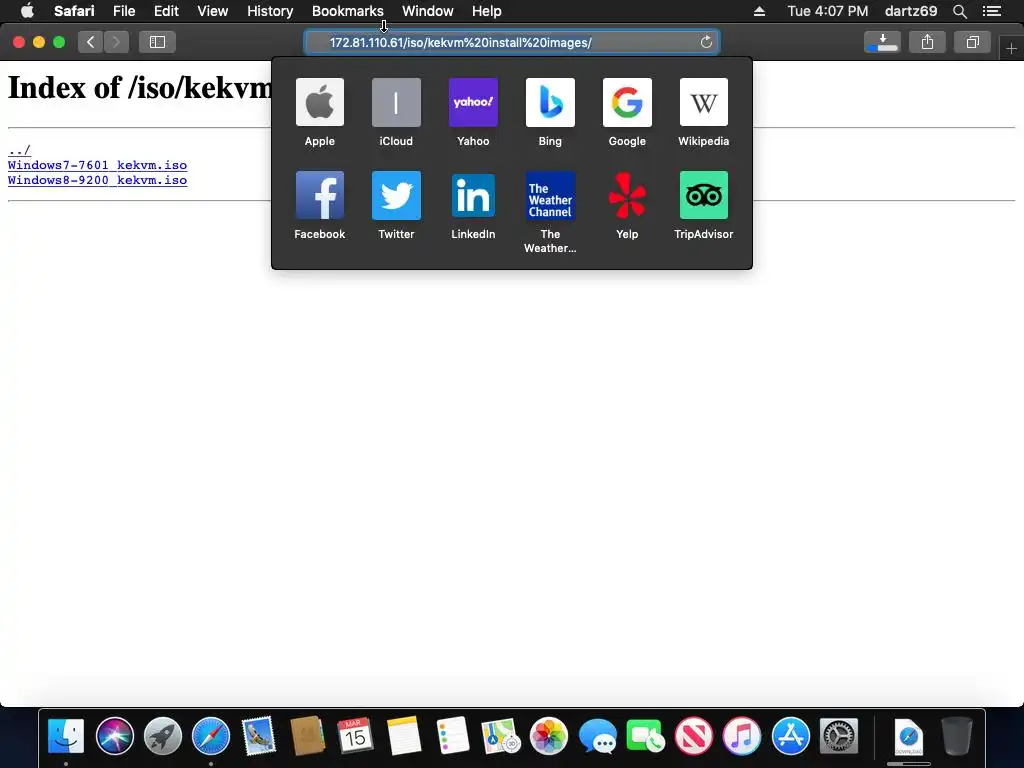The image size is (1024, 768).
Task: Open the File menu
Action: (x=124, y=11)
